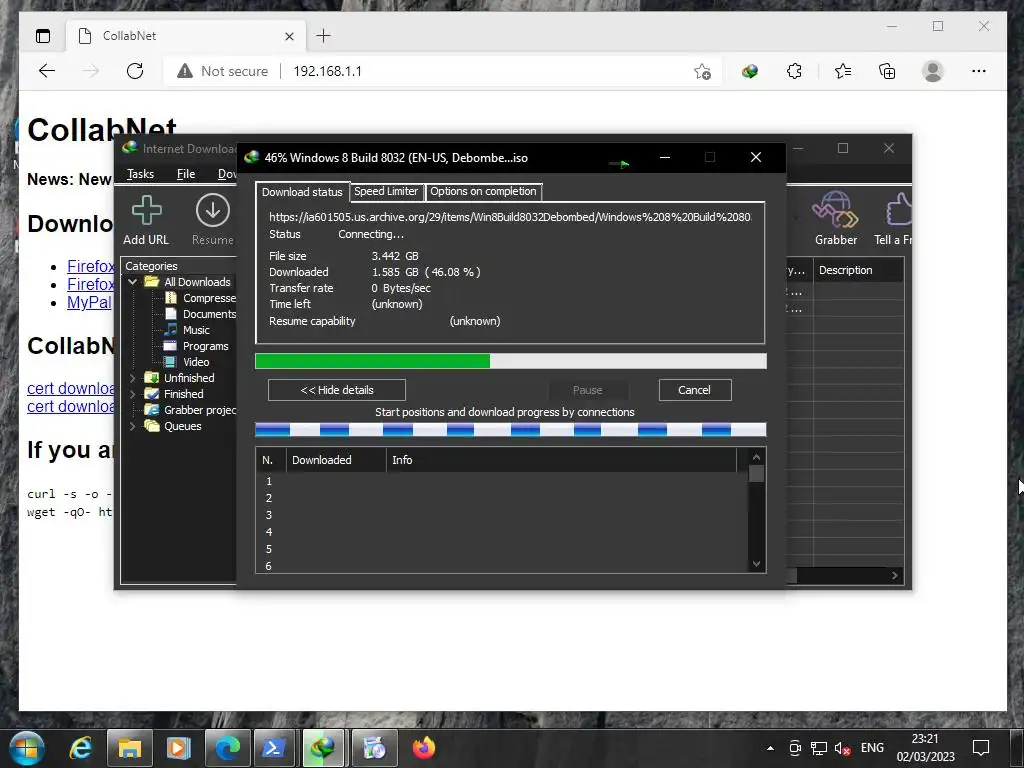Select the Music category

point(187,330)
